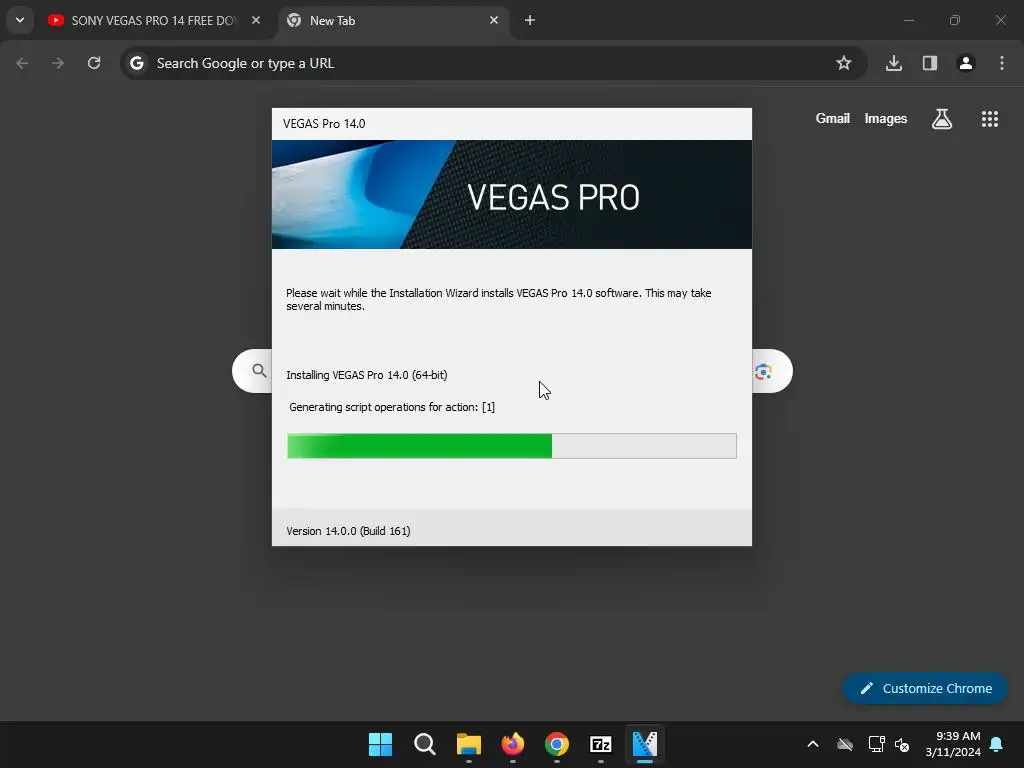Click the 'Installing VEGAS Pro 14.0 (64-bit)' text
This screenshot has width=1024, height=768.
click(x=366, y=375)
